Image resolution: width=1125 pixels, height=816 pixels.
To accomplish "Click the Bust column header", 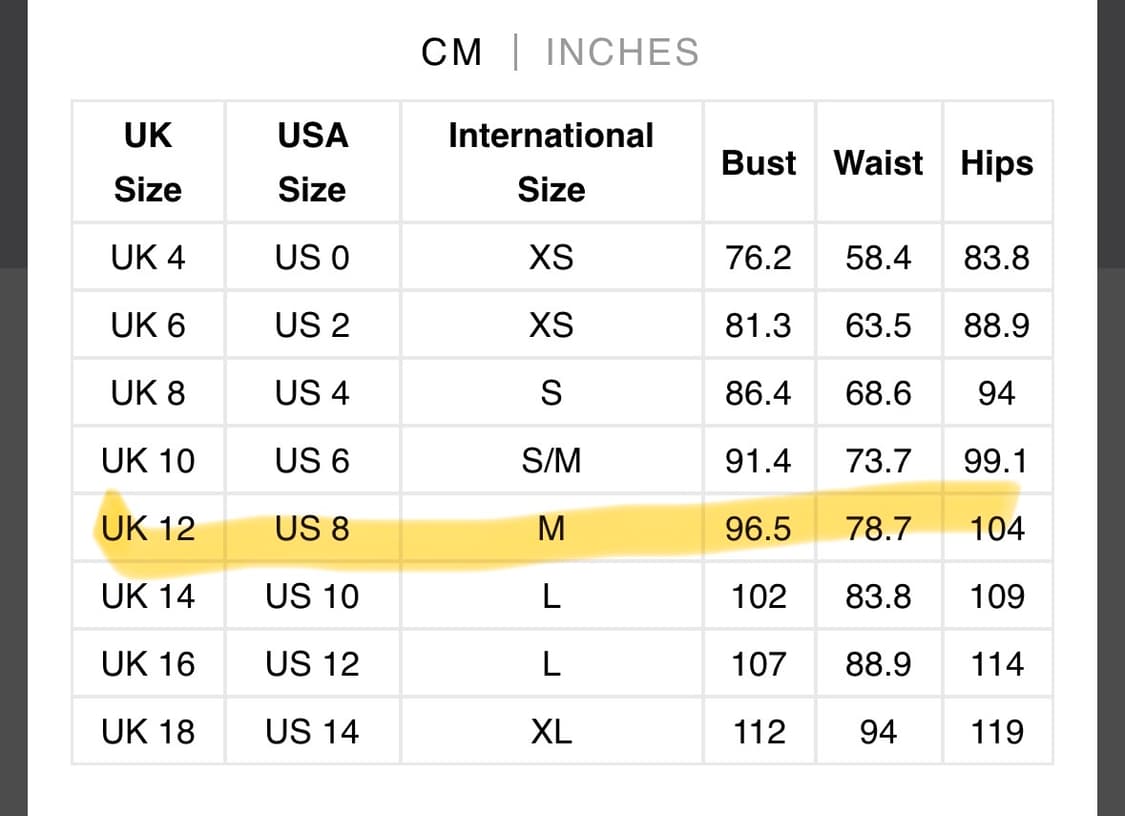I will [759, 163].
